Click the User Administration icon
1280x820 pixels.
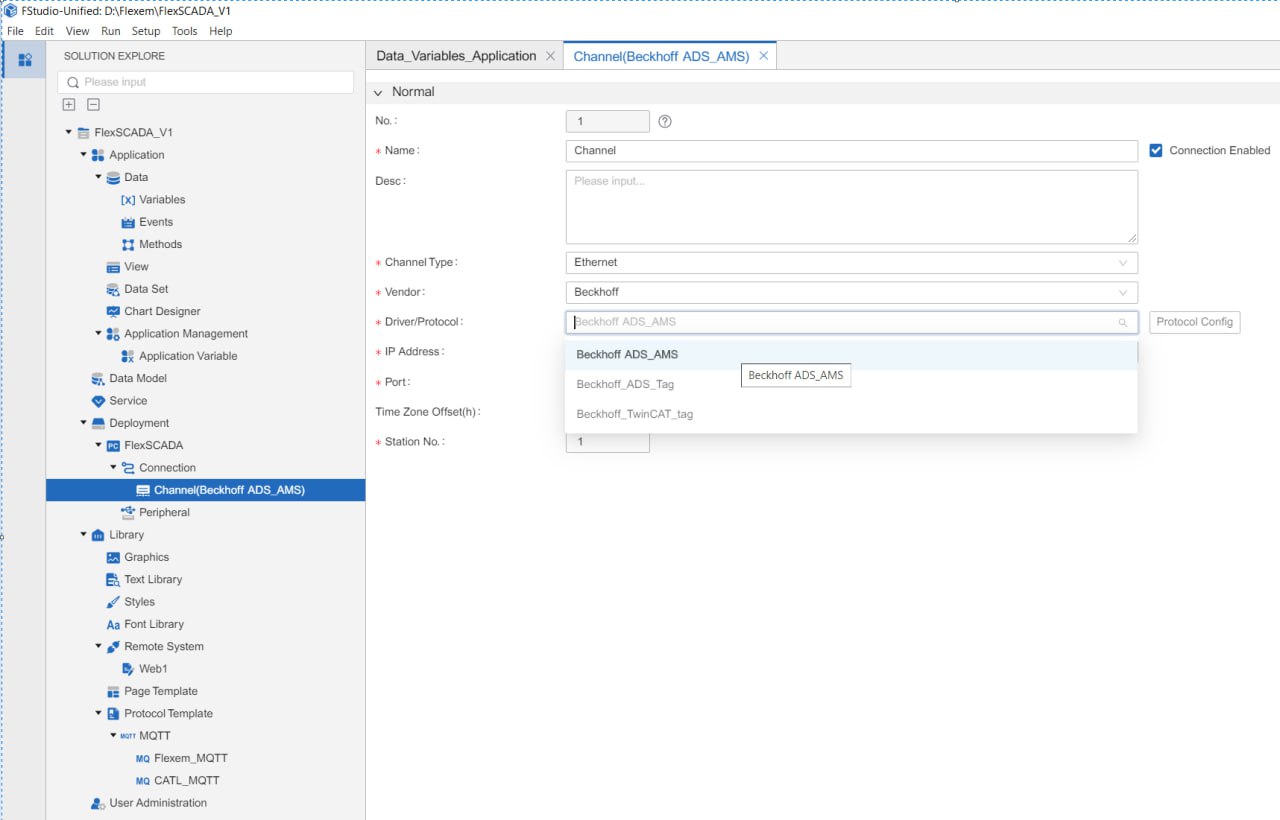tap(98, 803)
